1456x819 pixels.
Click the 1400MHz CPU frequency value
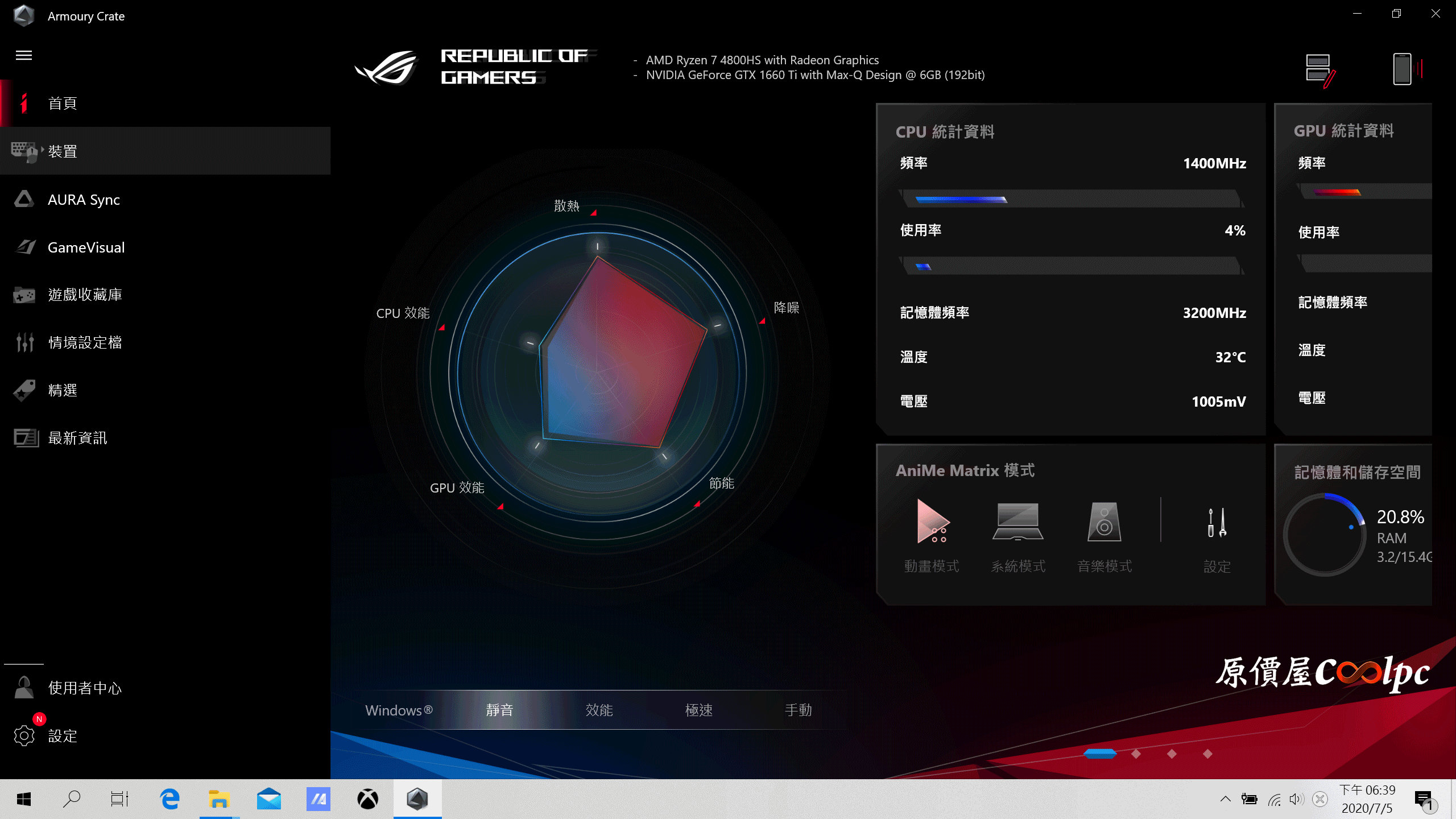pos(1214,163)
